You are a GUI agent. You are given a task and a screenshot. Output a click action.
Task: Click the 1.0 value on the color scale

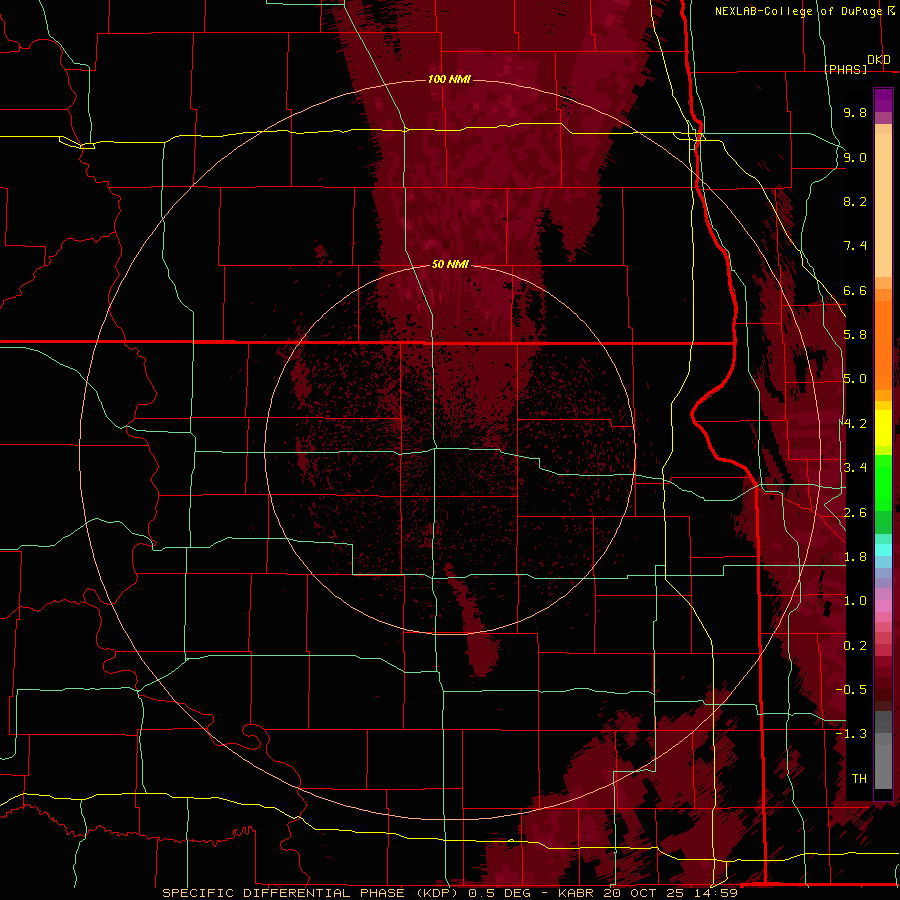click(x=855, y=601)
